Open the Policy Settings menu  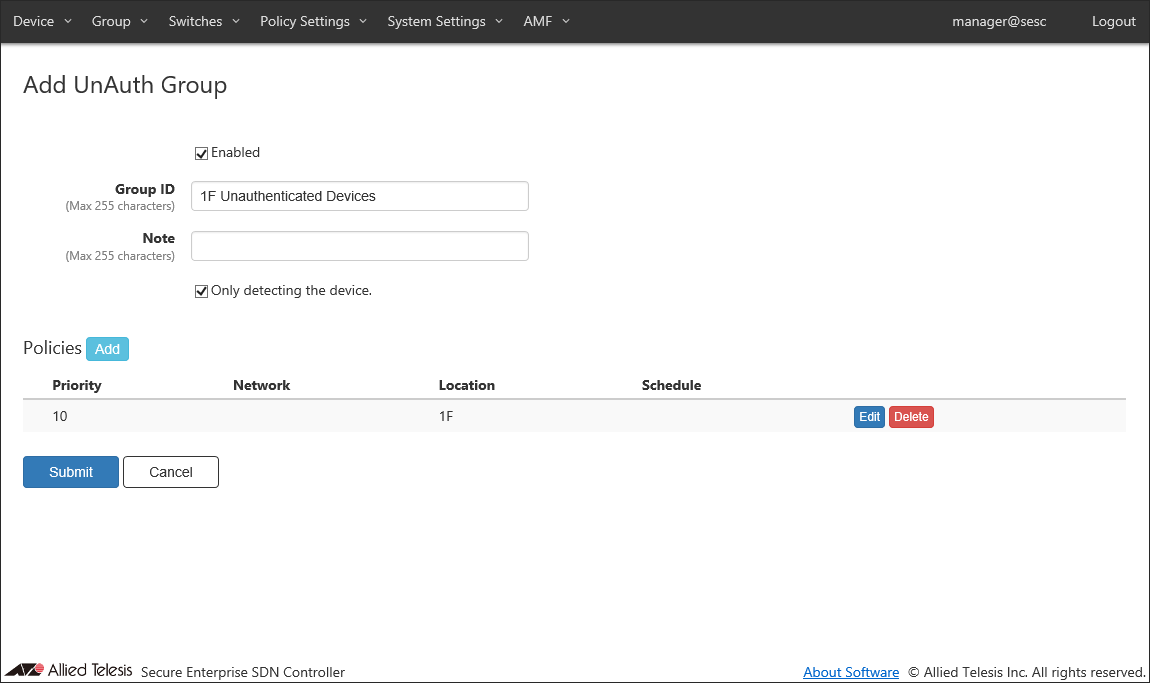coord(313,21)
